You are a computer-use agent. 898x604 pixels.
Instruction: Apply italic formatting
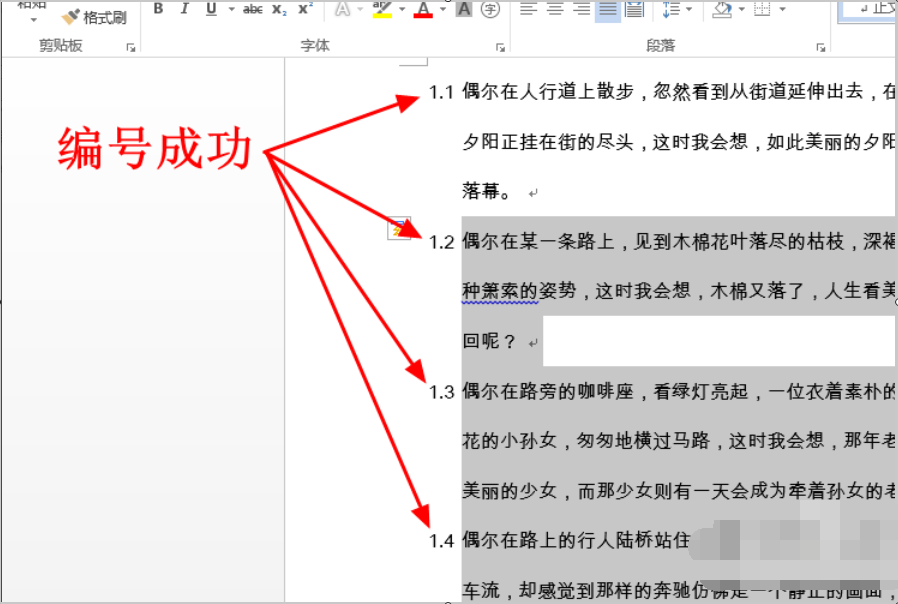pyautogui.click(x=183, y=8)
